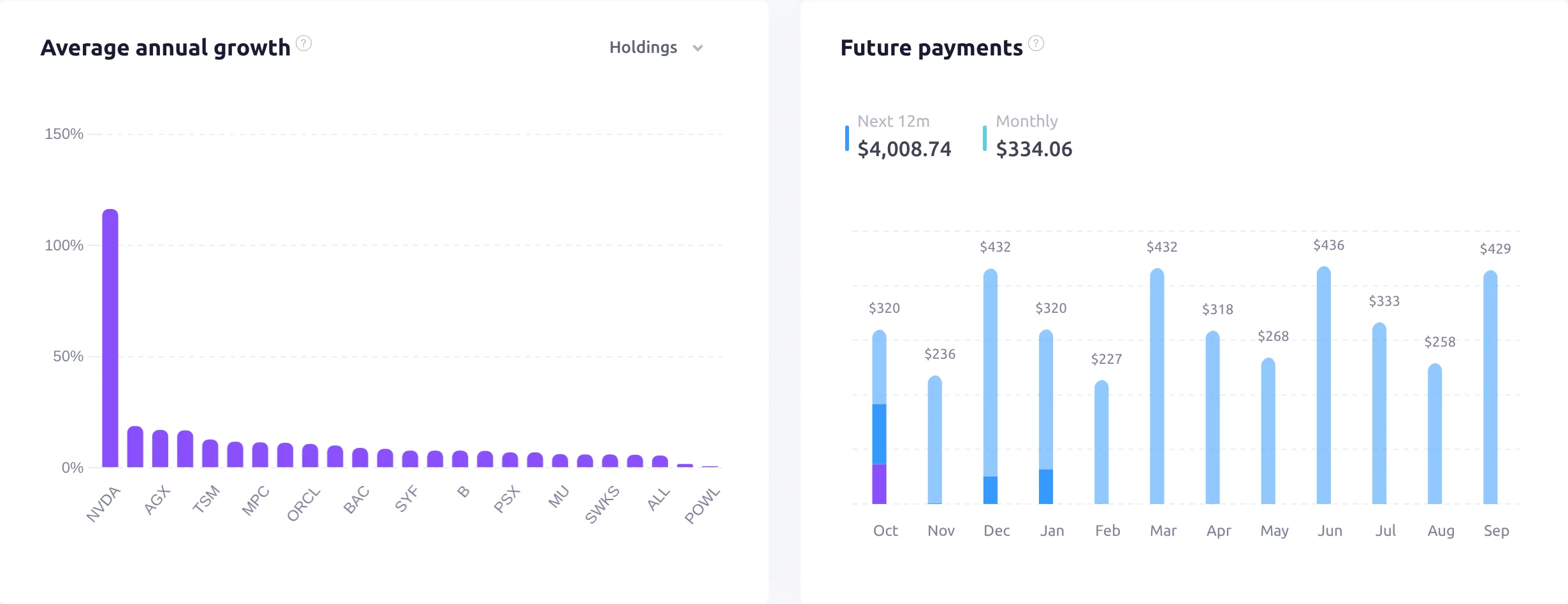Select the Jan $320 payments bar

pyautogui.click(x=1046, y=417)
